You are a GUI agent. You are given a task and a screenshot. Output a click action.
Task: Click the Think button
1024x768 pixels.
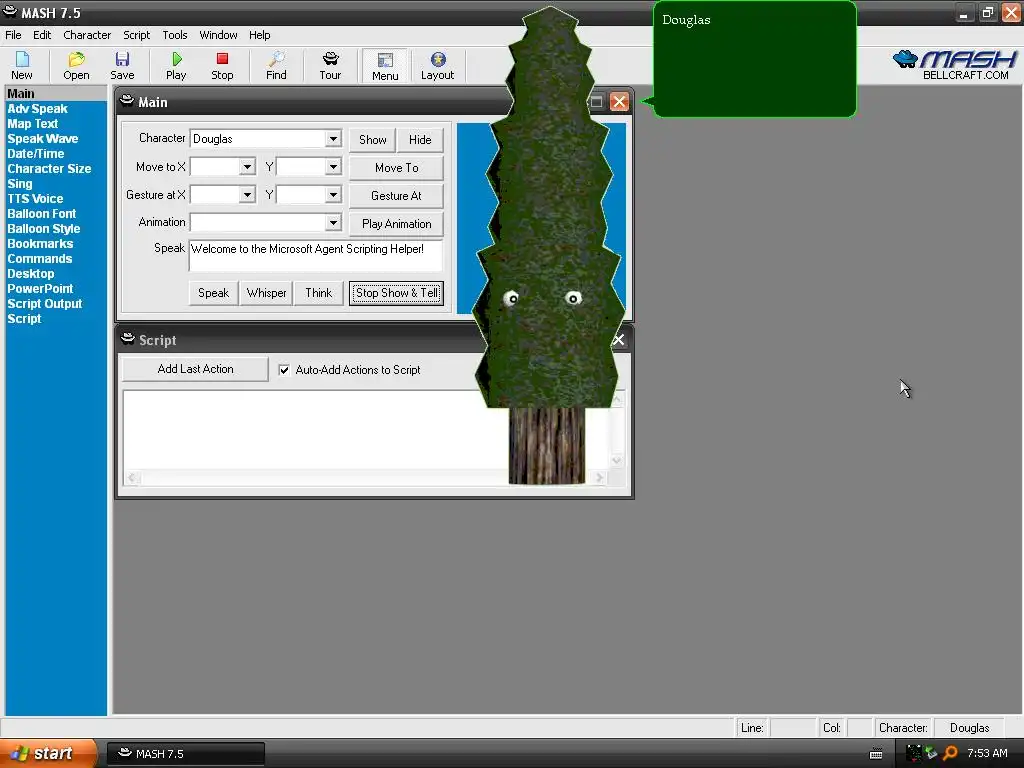click(x=319, y=293)
